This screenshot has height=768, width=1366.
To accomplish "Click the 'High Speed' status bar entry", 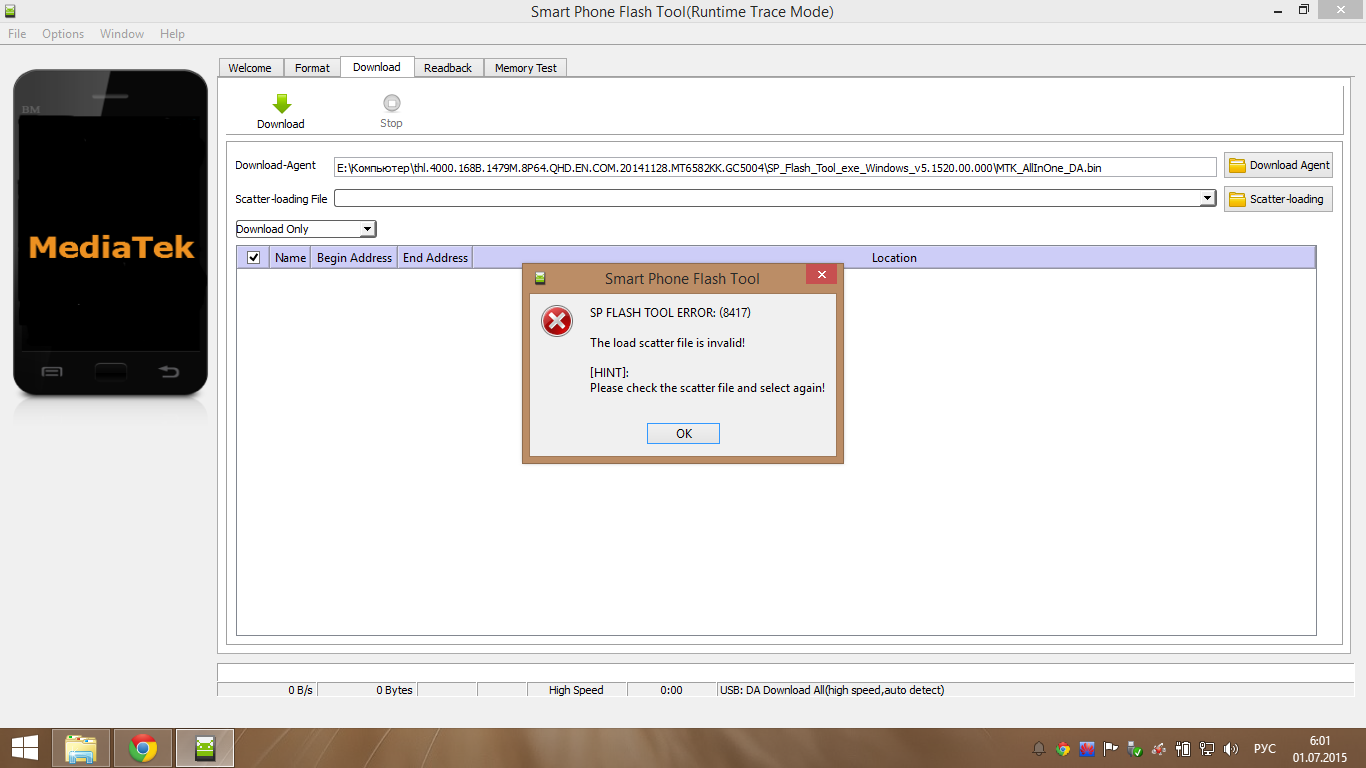I will pos(577,690).
